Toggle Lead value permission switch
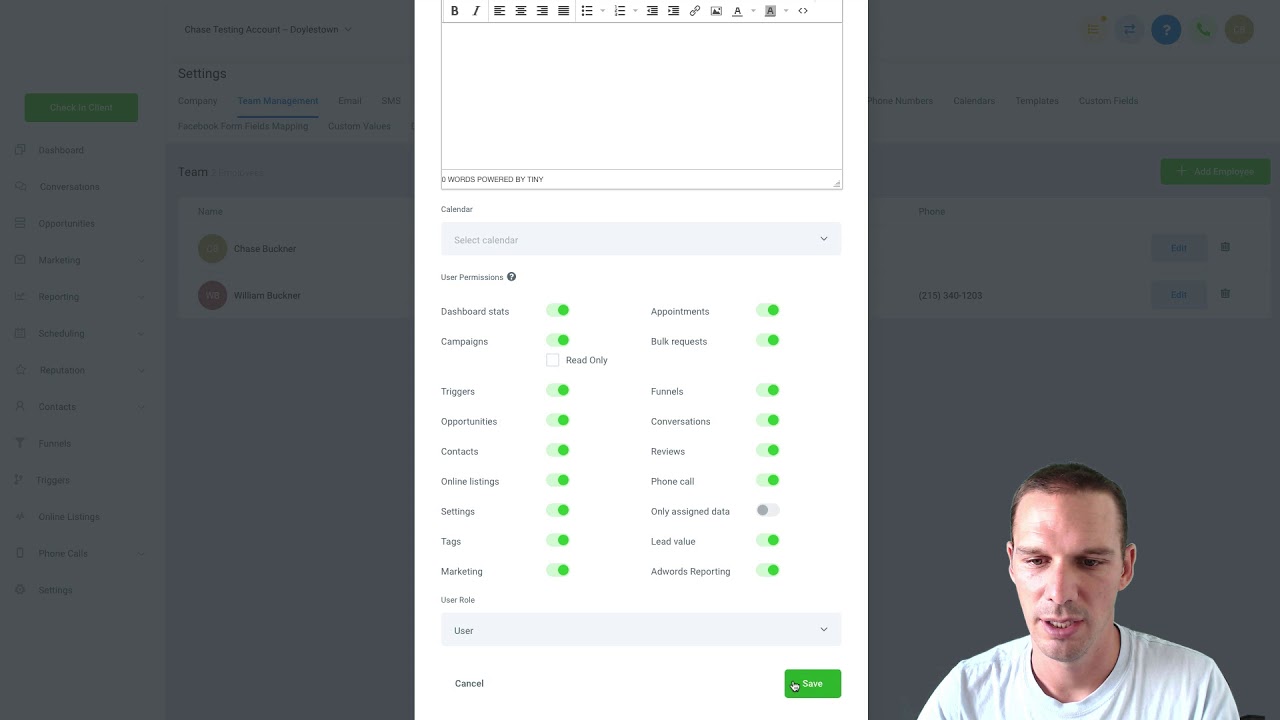This screenshot has width=1280, height=720. tap(768, 541)
